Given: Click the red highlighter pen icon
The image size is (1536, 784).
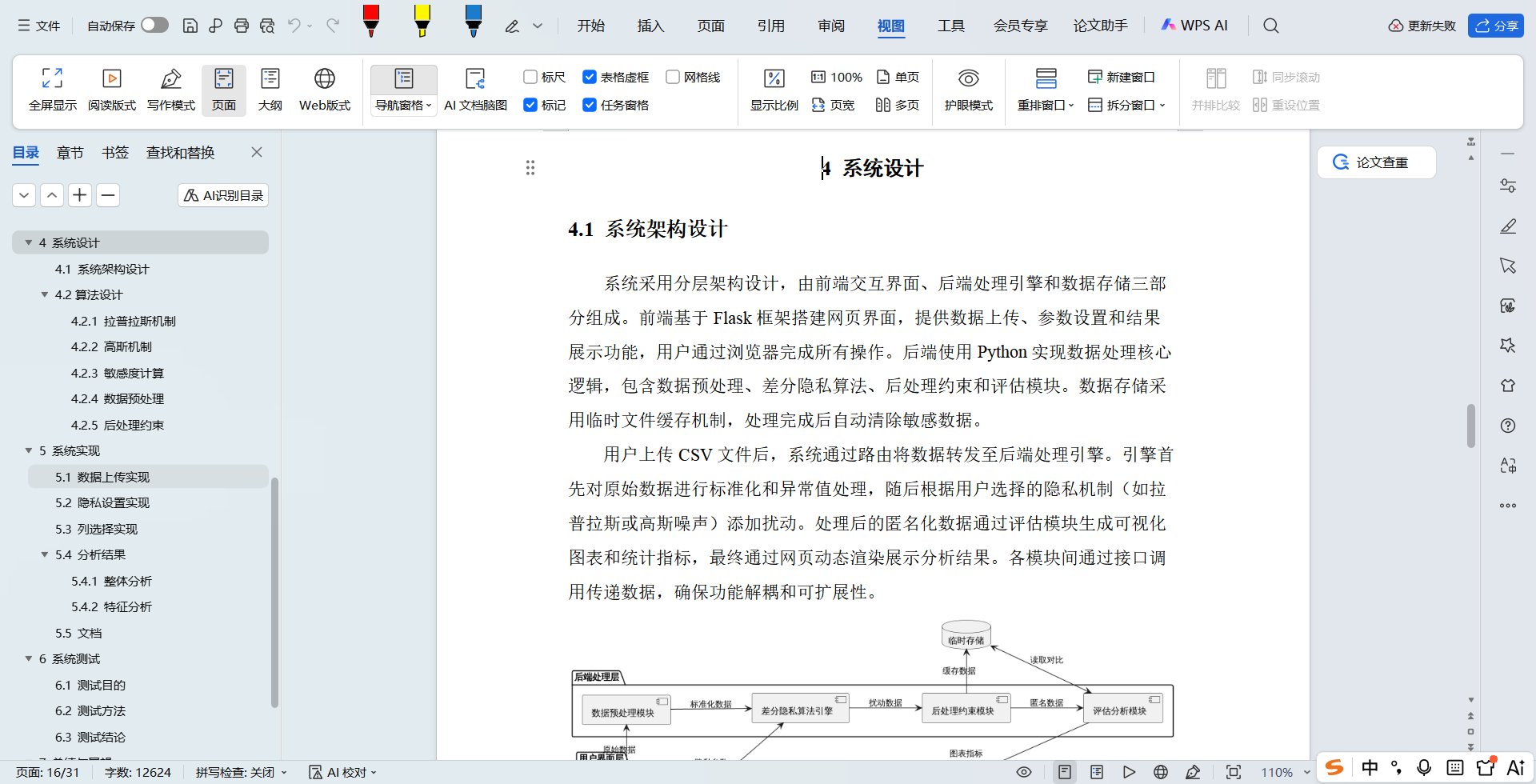Looking at the screenshot, I should pos(371,22).
